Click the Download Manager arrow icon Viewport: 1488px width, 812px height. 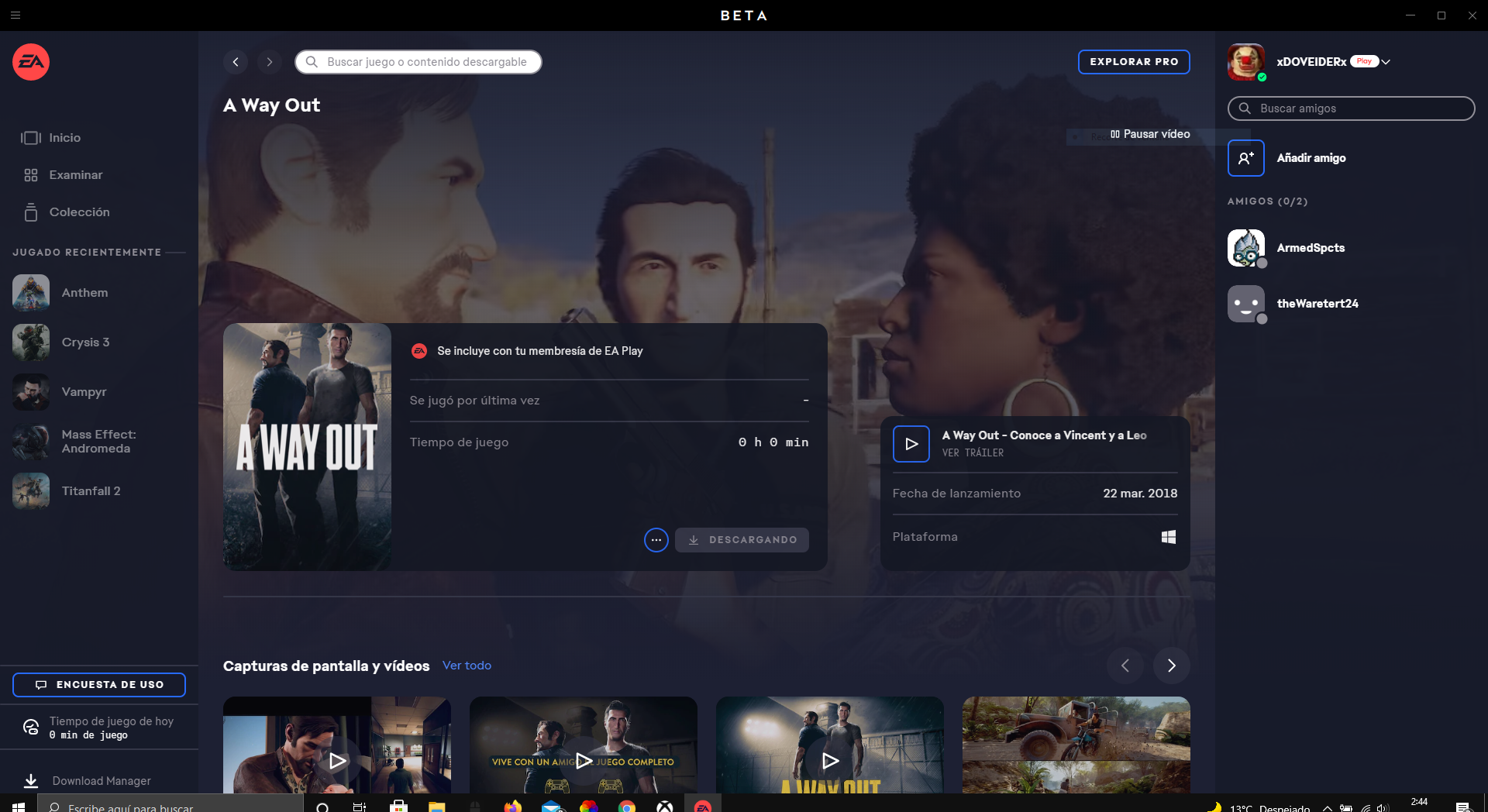coord(31,781)
